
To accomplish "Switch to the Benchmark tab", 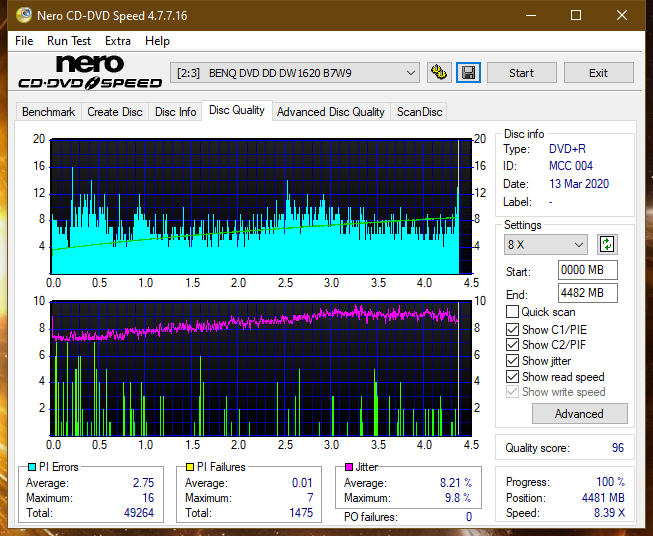I will (x=49, y=112).
